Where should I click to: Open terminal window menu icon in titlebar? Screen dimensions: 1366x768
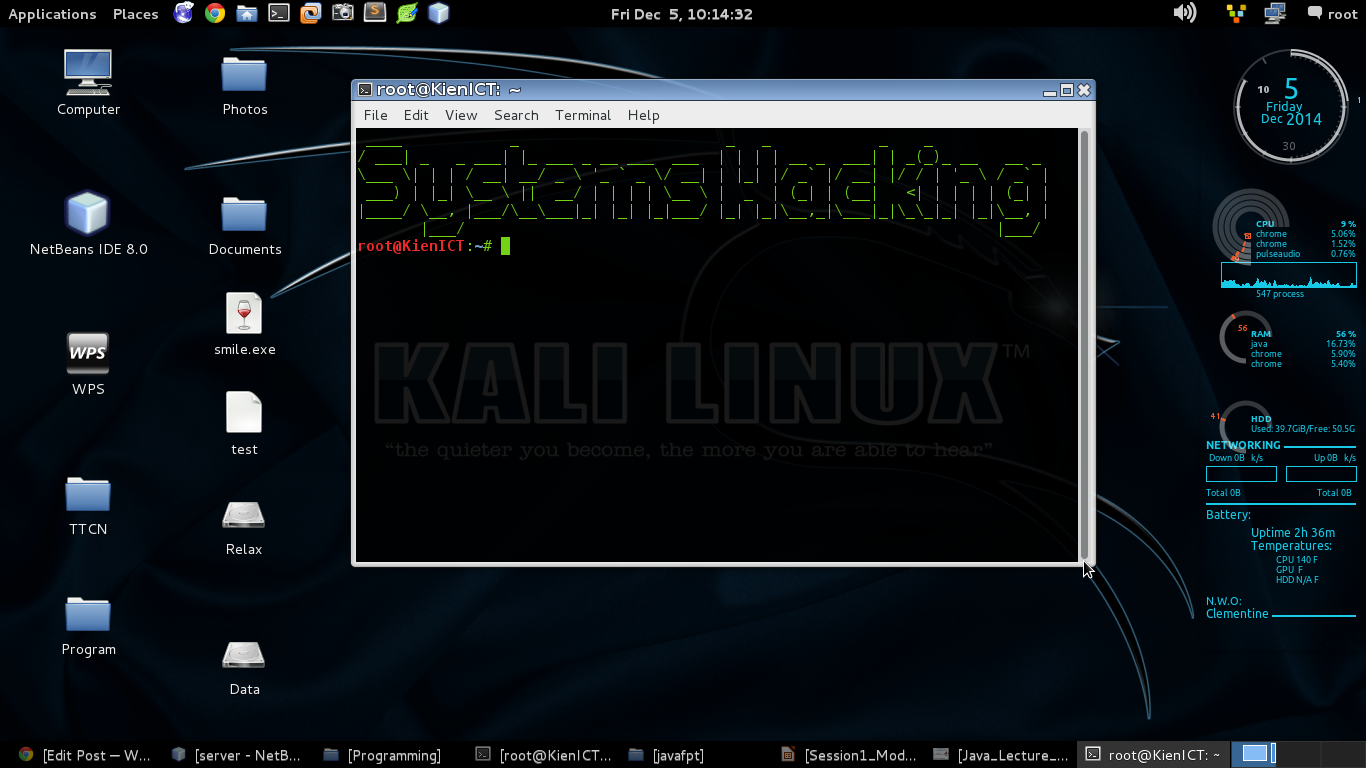pyautogui.click(x=365, y=90)
